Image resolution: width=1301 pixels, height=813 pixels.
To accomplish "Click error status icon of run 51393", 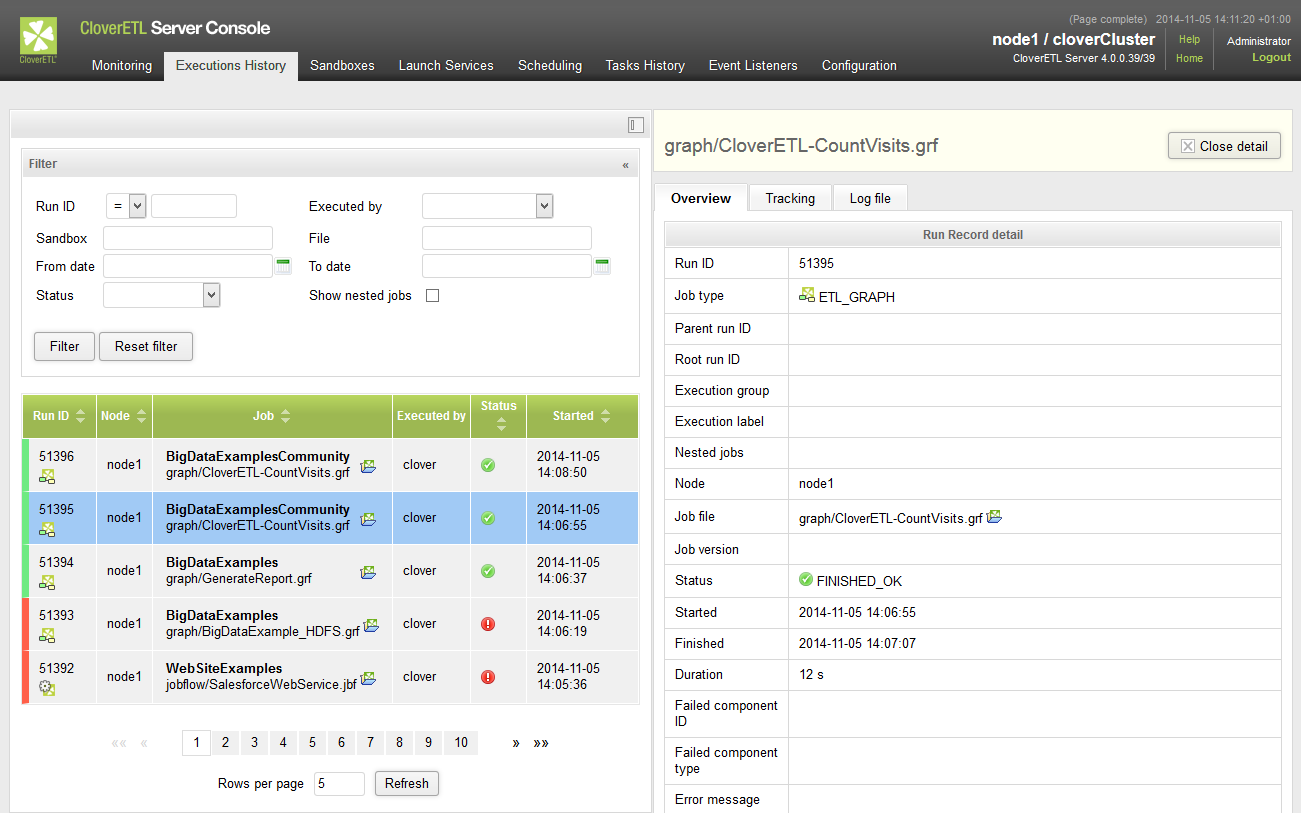I will pos(488,624).
